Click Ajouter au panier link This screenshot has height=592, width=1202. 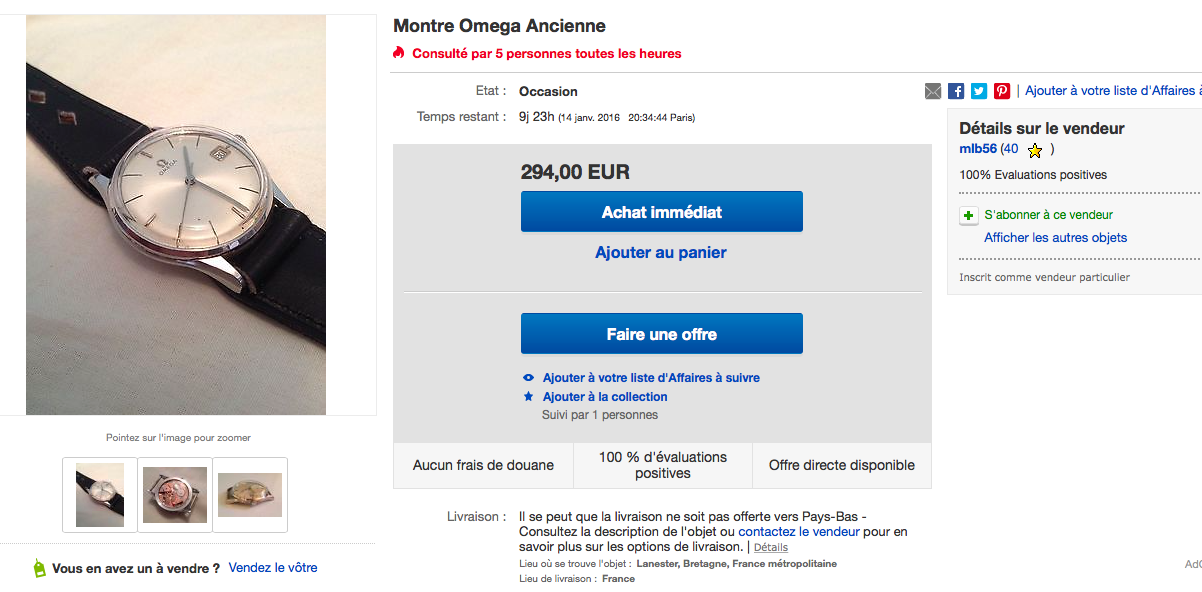point(661,253)
